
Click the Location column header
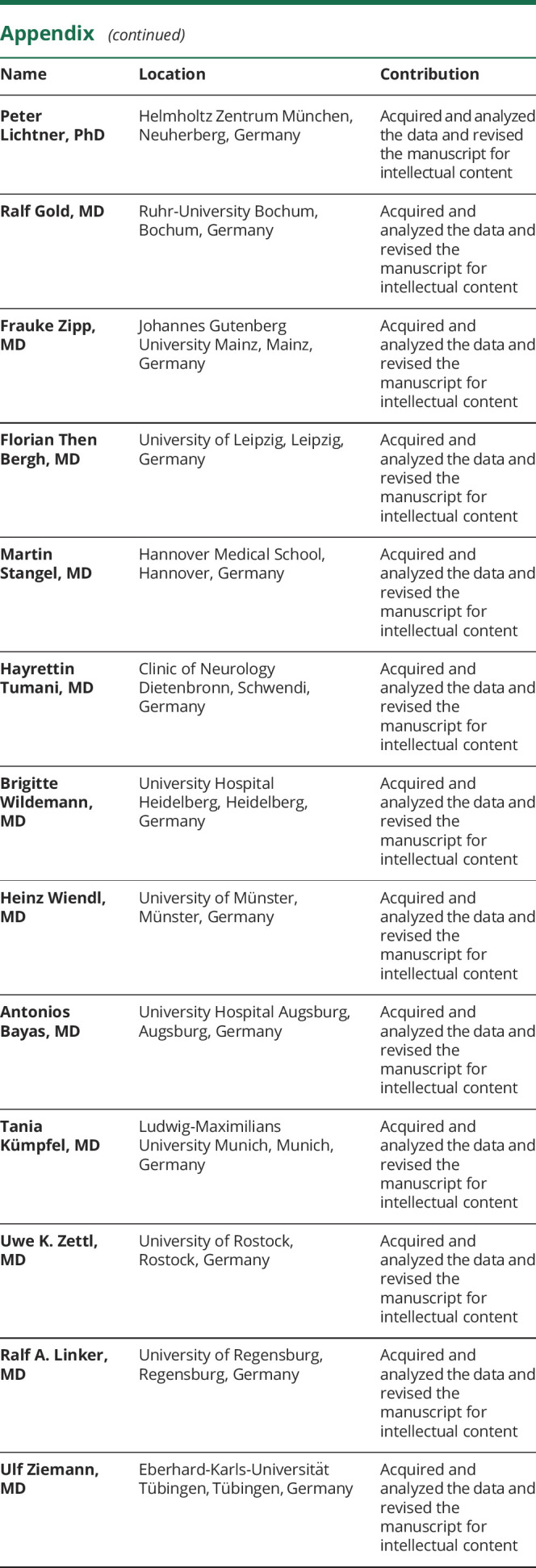172,74
